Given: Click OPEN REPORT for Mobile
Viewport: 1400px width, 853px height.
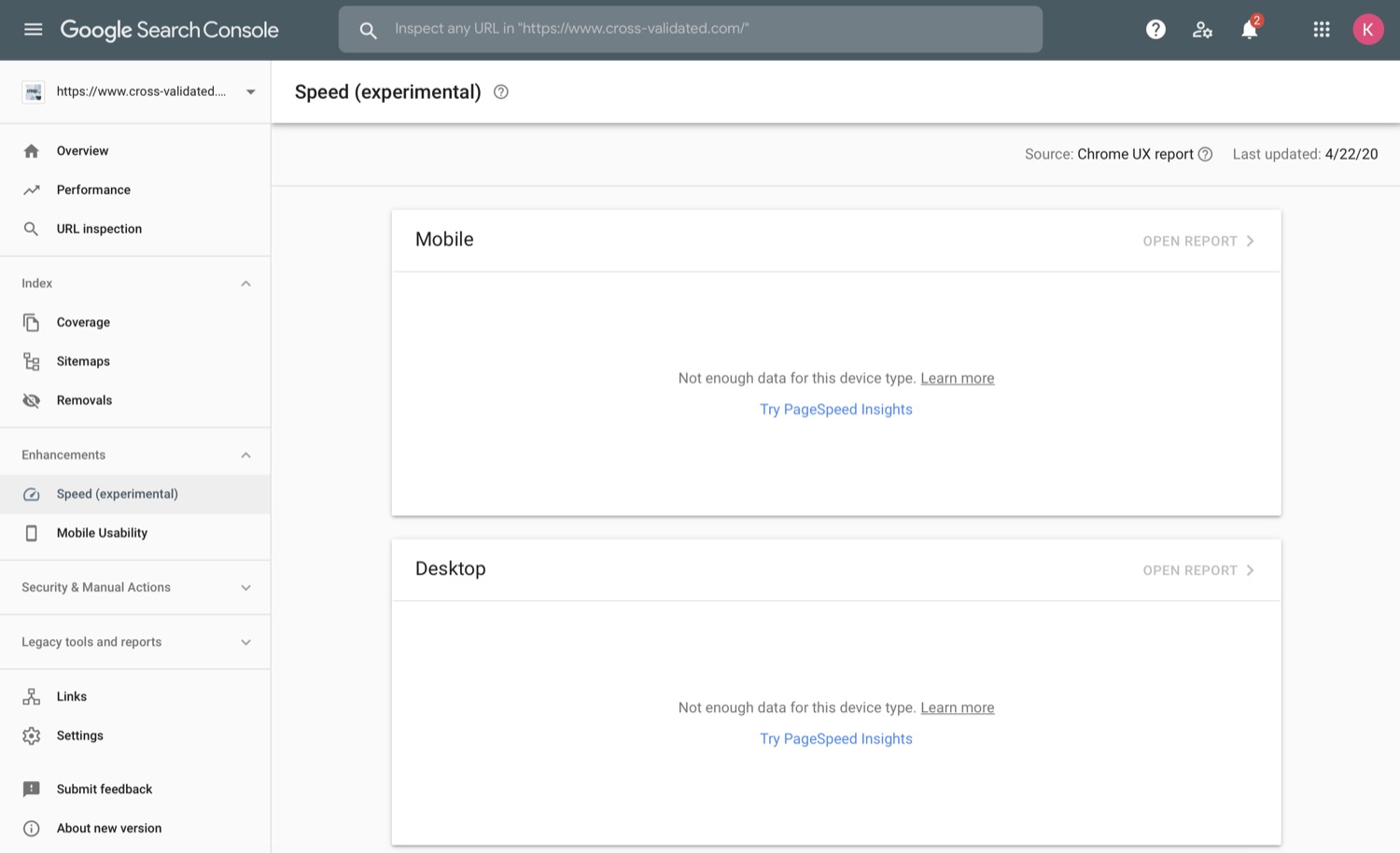Looking at the screenshot, I should (1198, 241).
